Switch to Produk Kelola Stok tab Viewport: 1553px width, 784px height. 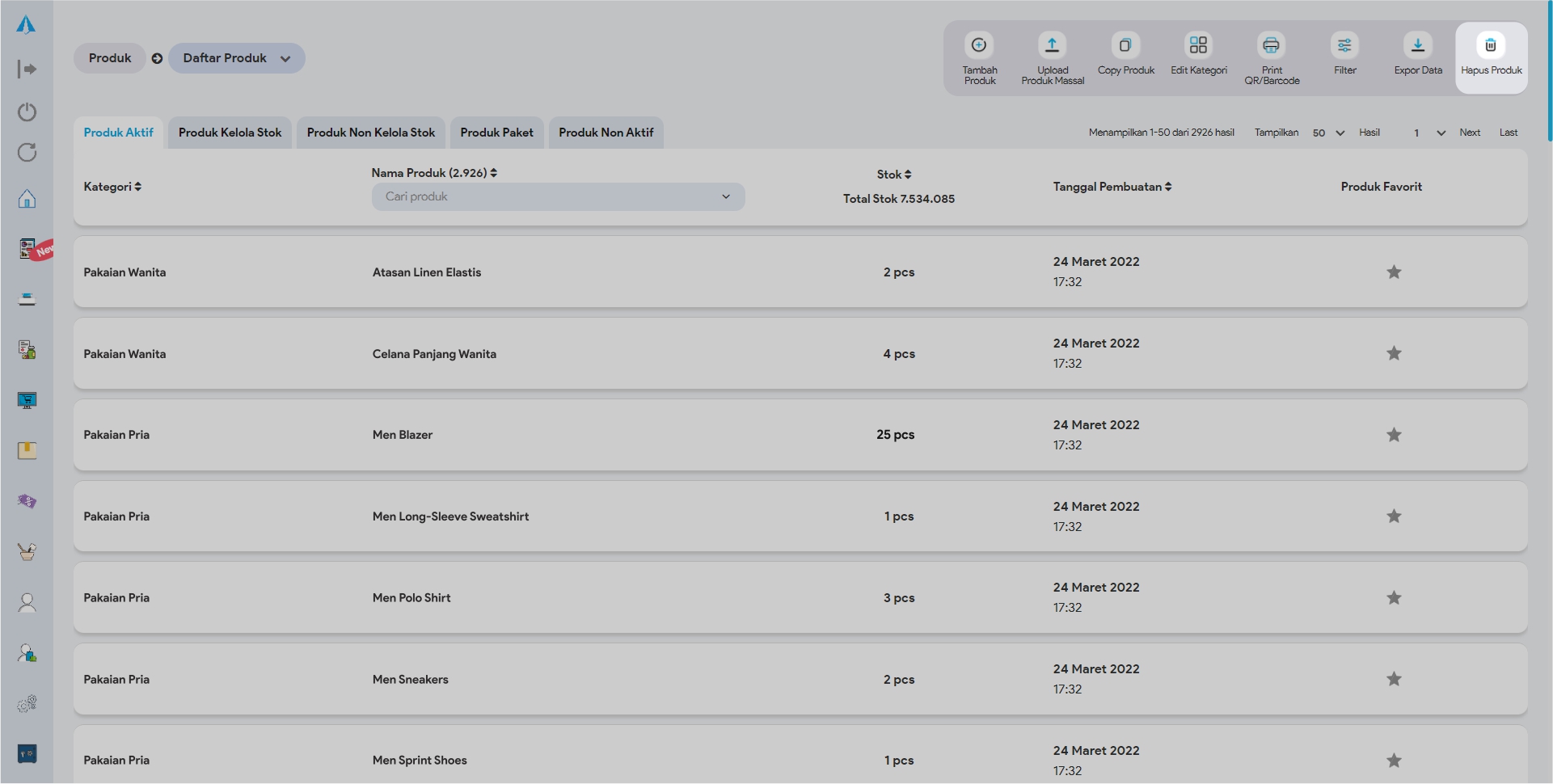click(x=230, y=133)
